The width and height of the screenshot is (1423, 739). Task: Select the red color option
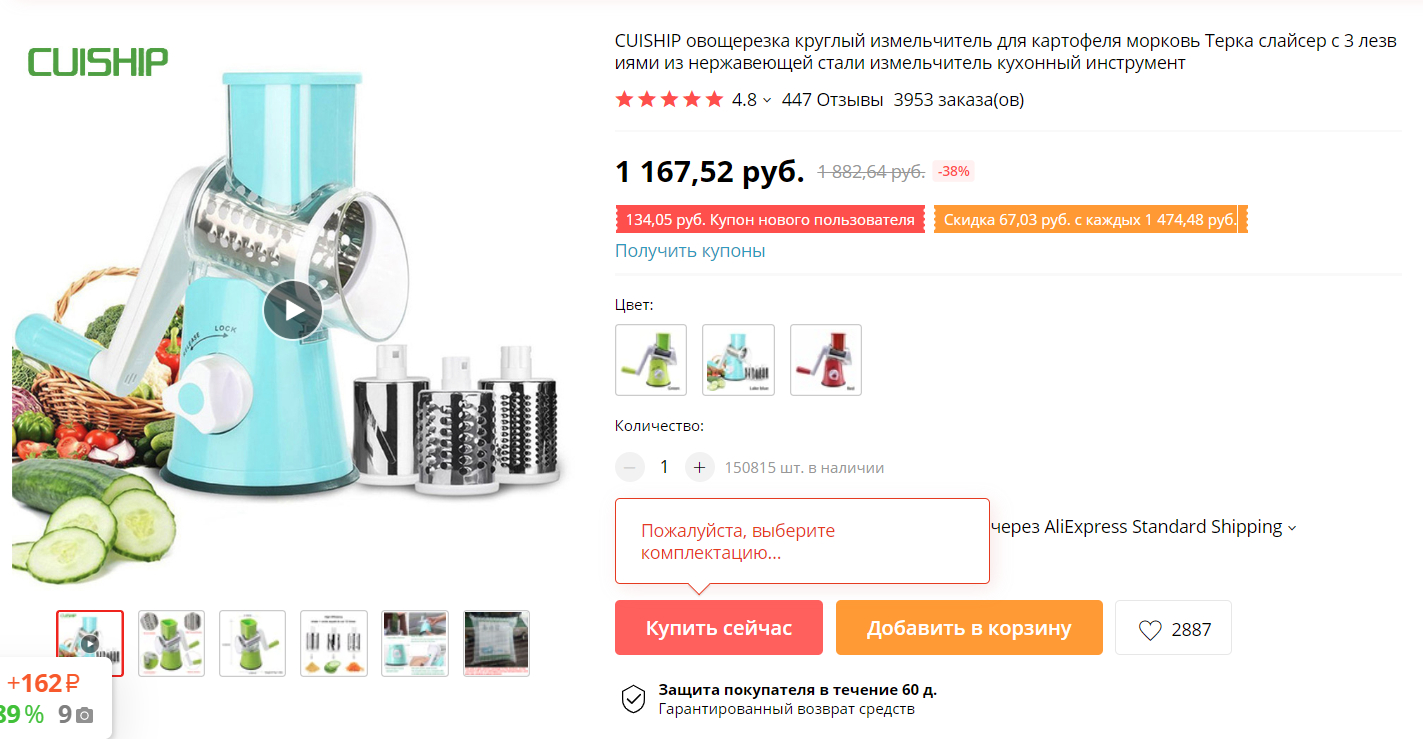click(x=825, y=360)
